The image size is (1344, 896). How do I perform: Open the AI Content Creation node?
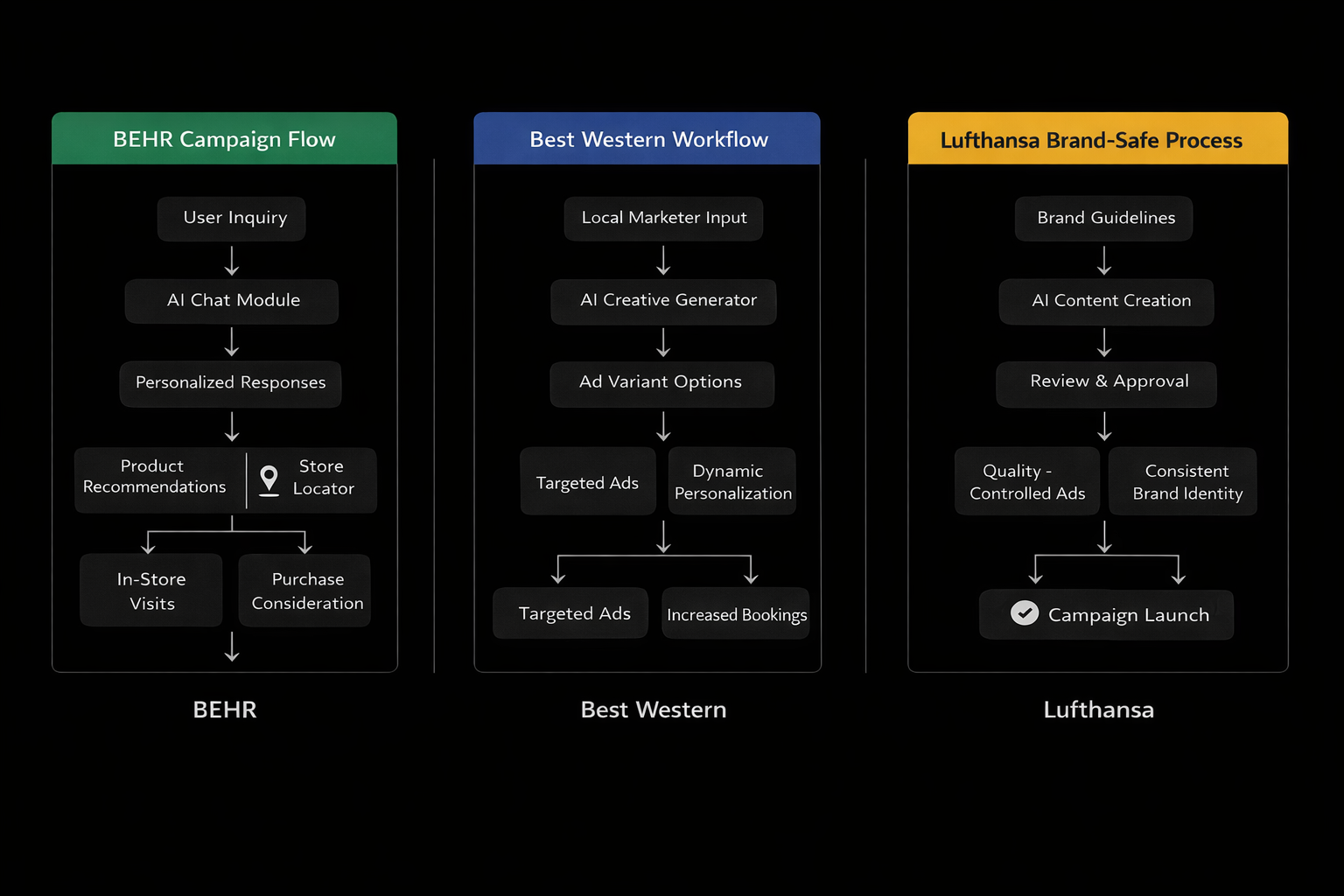[1107, 301]
